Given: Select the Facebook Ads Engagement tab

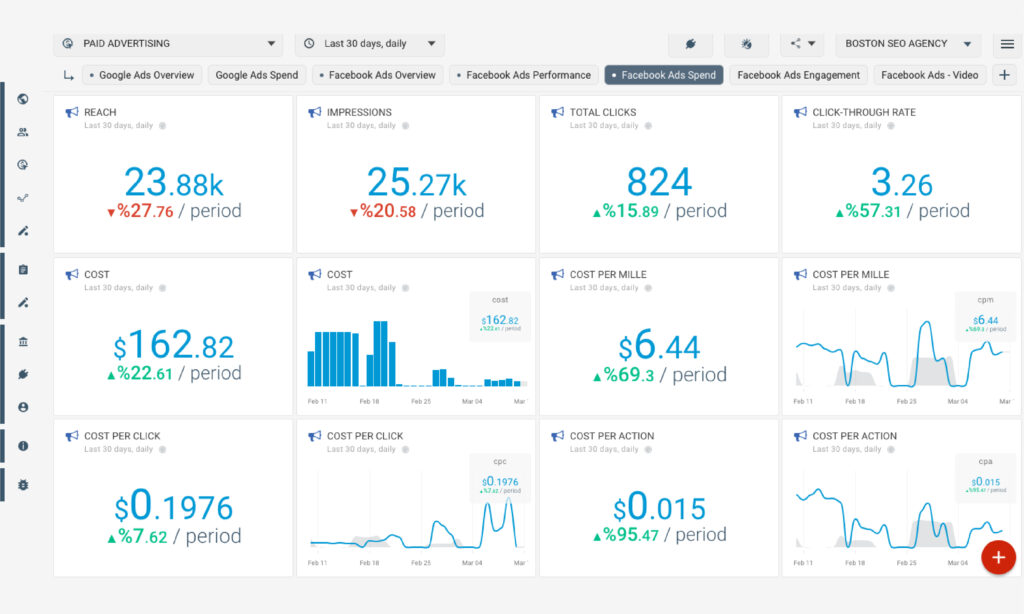Looking at the screenshot, I should pyautogui.click(x=798, y=75).
